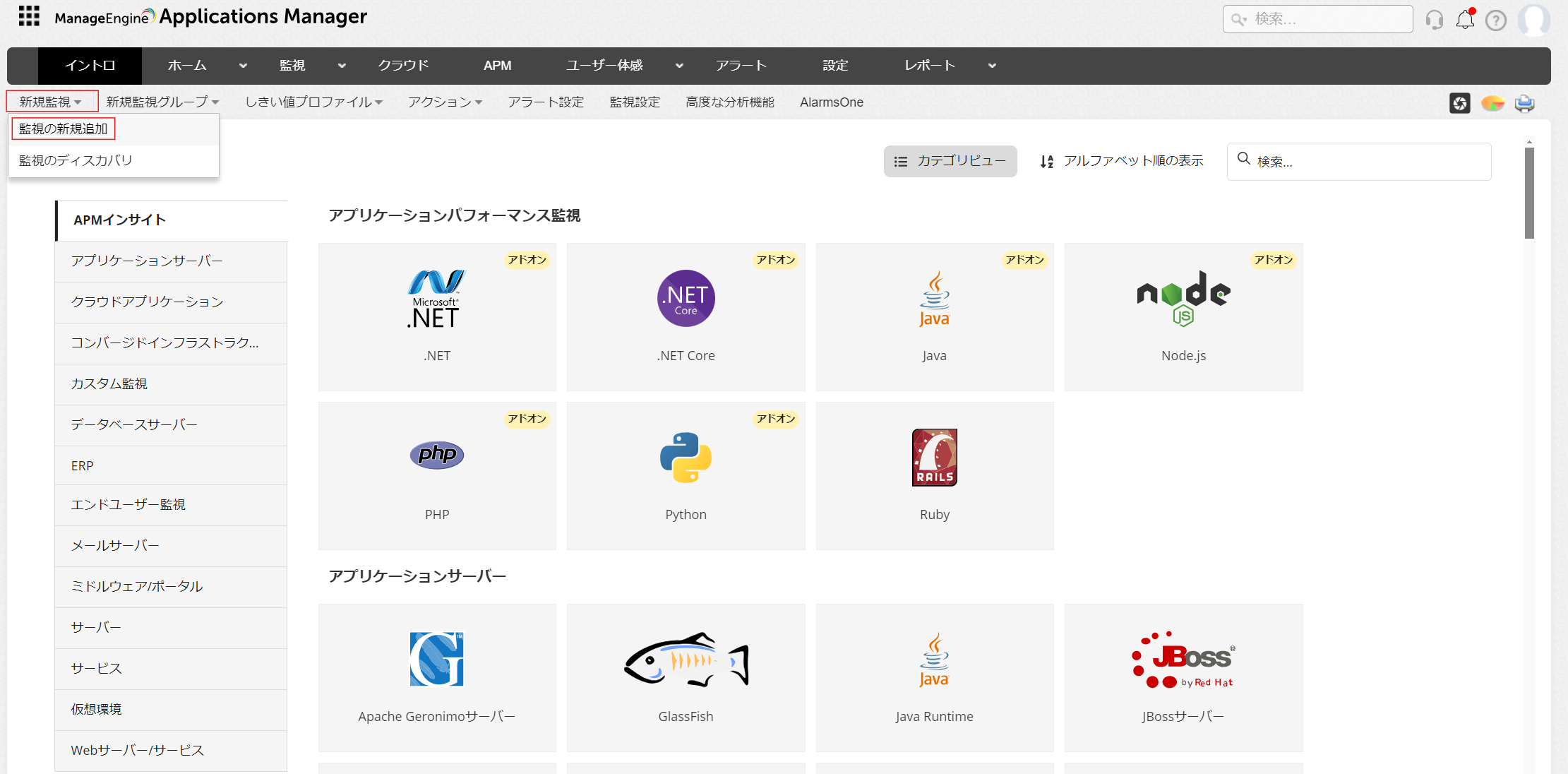Screen dimensions: 1568x774
Task: Switch to カテゴリビュー display
Action: coord(950,161)
